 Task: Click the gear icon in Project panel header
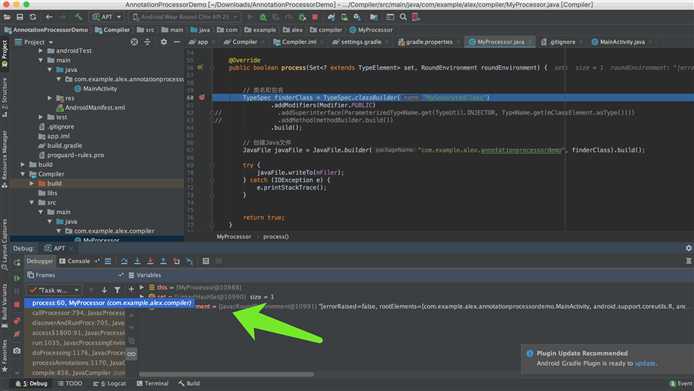click(x=164, y=42)
